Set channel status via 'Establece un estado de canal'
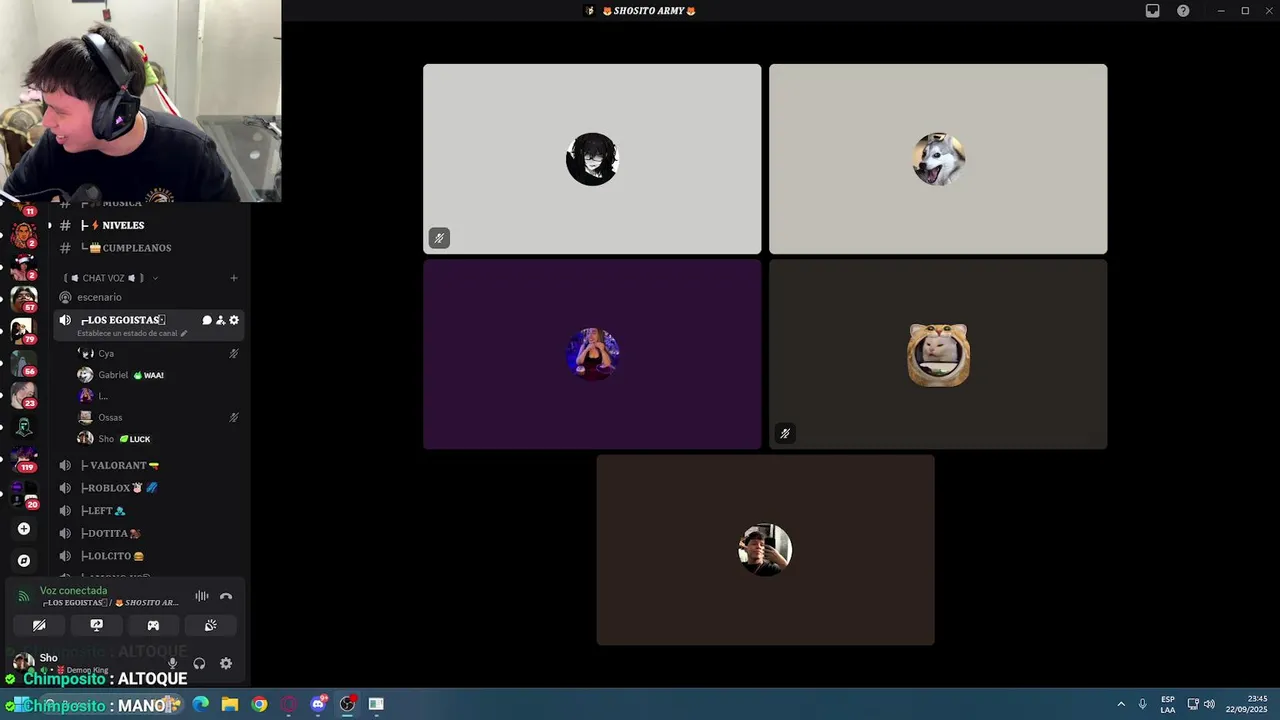This screenshot has width=1280, height=720. (132, 333)
